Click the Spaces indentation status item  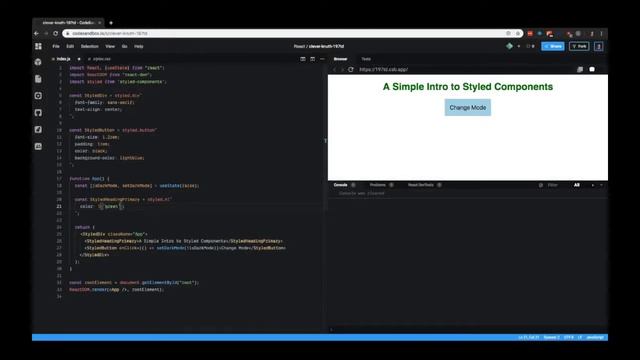[x=552, y=338]
